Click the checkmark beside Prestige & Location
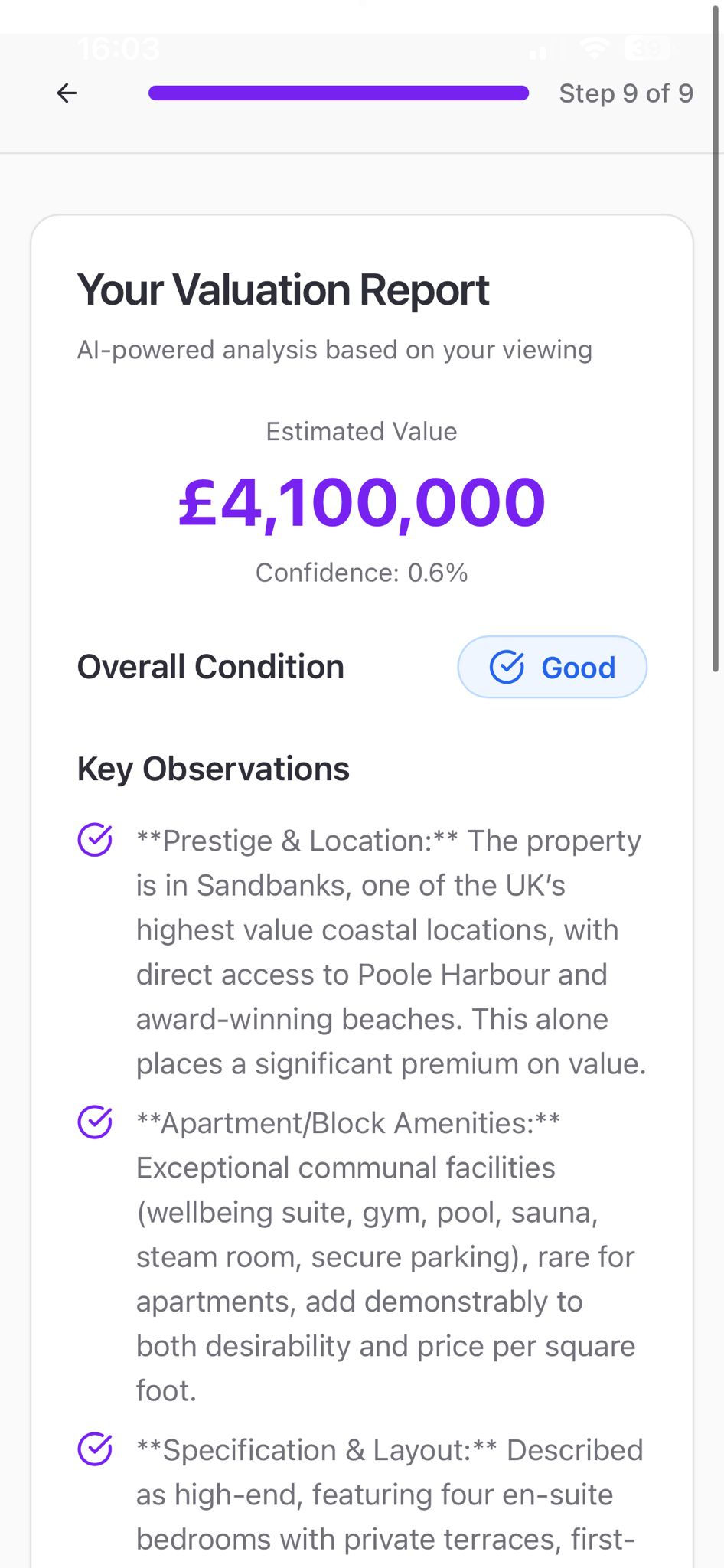 point(95,840)
